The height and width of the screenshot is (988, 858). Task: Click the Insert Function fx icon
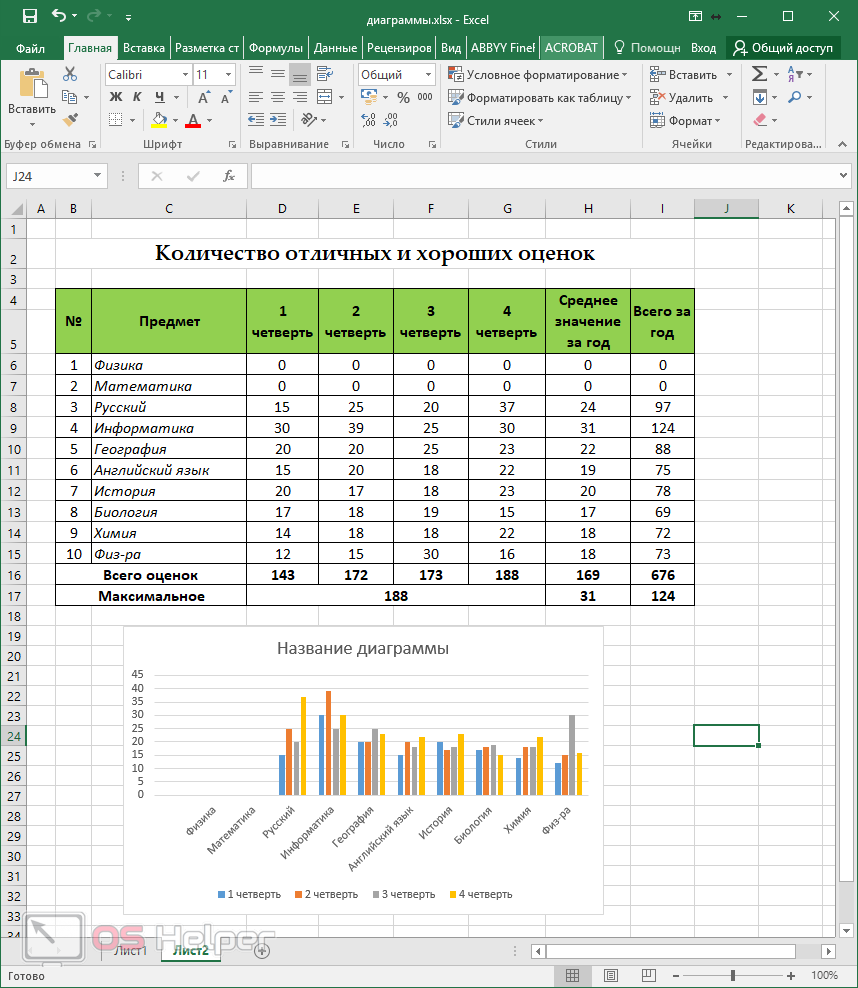tap(229, 176)
